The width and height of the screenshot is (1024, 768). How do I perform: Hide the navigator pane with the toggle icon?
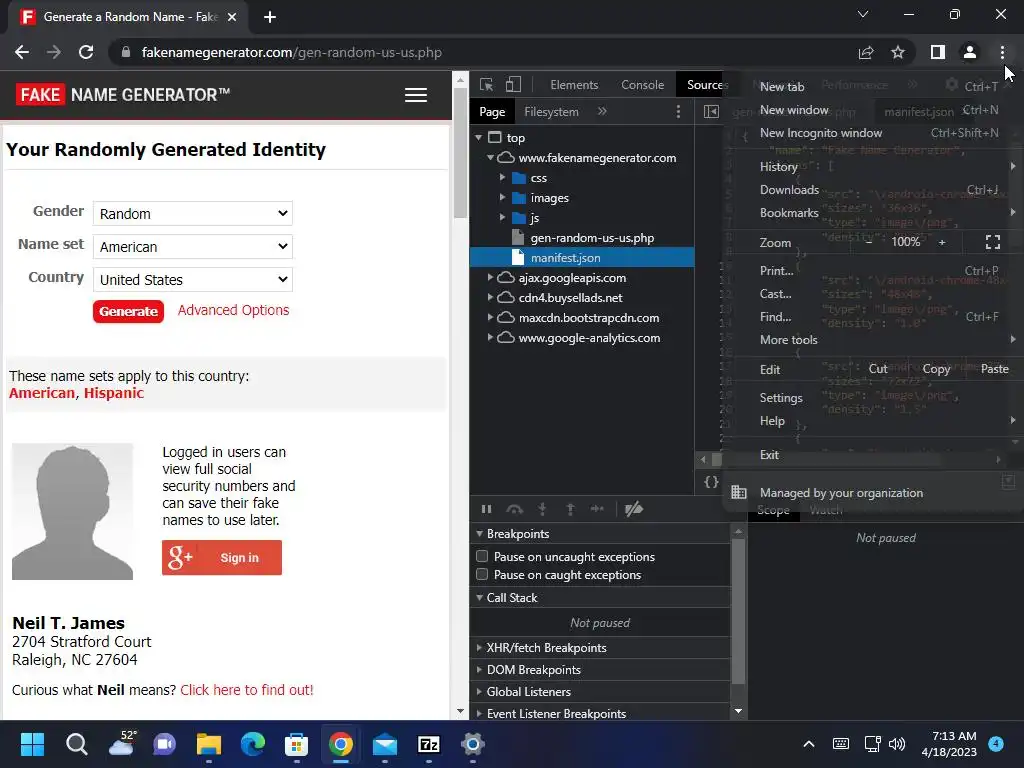[711, 112]
